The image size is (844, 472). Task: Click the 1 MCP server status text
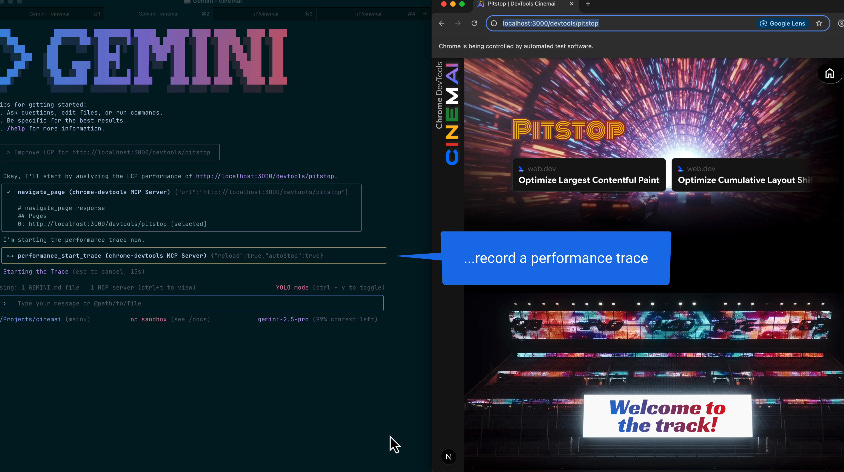click(x=143, y=287)
